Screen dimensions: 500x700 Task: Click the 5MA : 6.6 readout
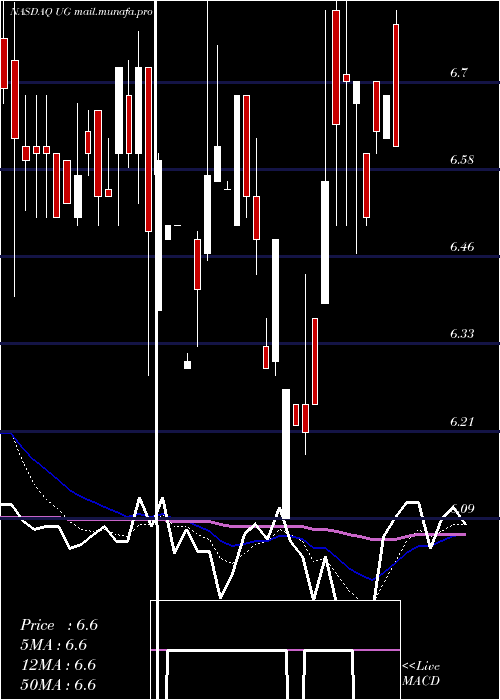coord(54,645)
